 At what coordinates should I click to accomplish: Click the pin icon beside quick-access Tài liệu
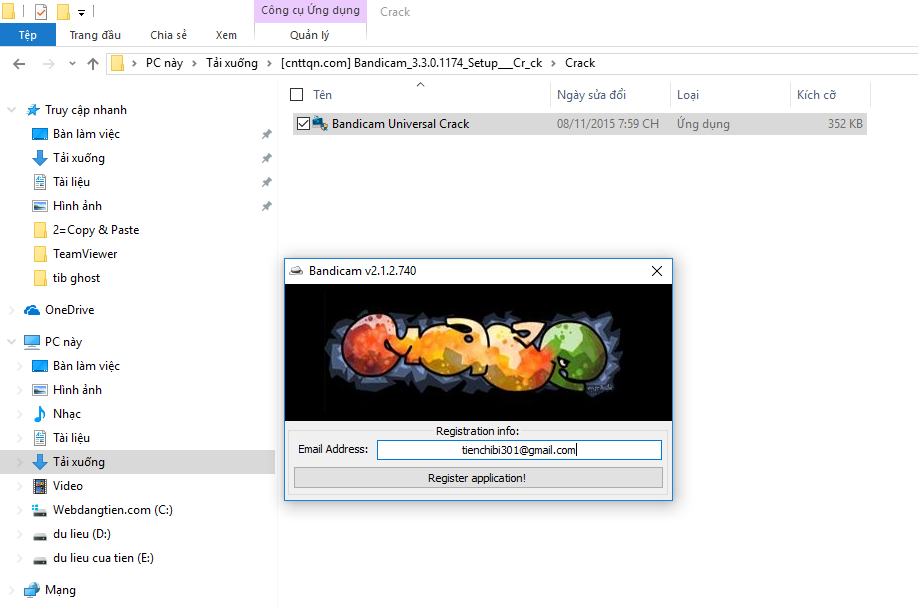click(266, 182)
